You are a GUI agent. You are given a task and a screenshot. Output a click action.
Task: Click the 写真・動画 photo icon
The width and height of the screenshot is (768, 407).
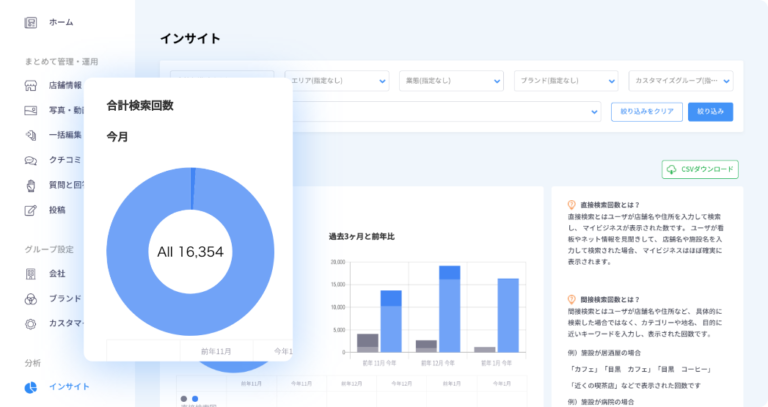[30, 110]
